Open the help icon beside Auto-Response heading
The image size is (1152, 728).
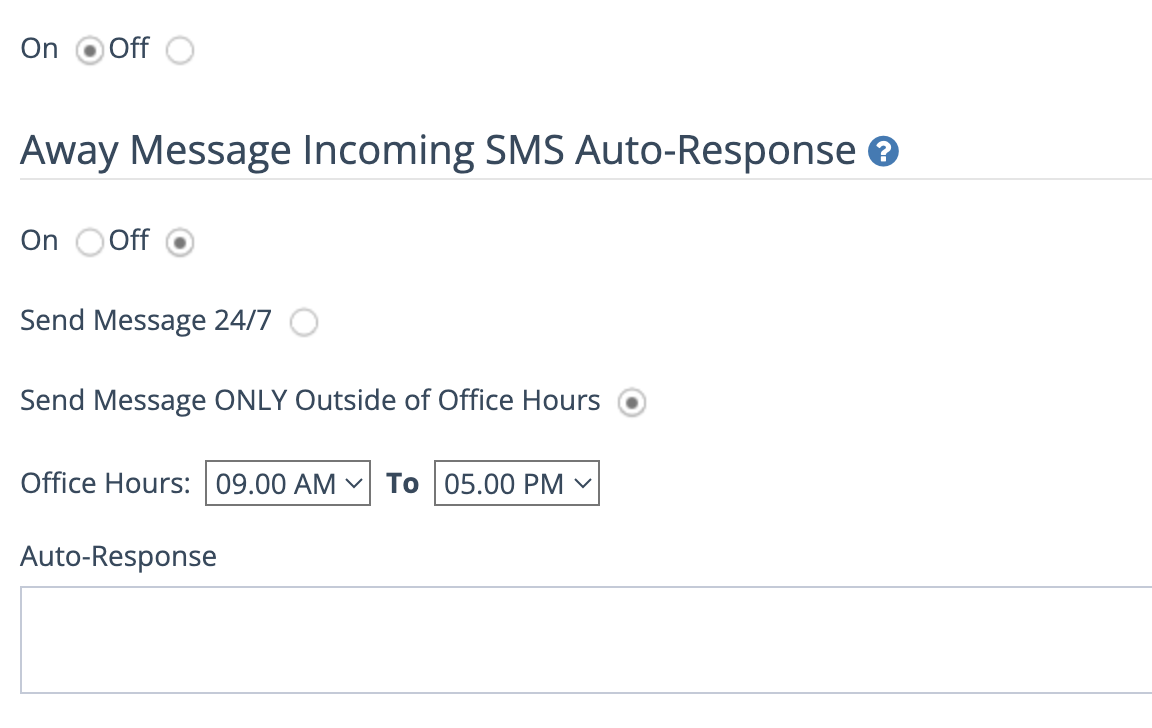click(883, 151)
